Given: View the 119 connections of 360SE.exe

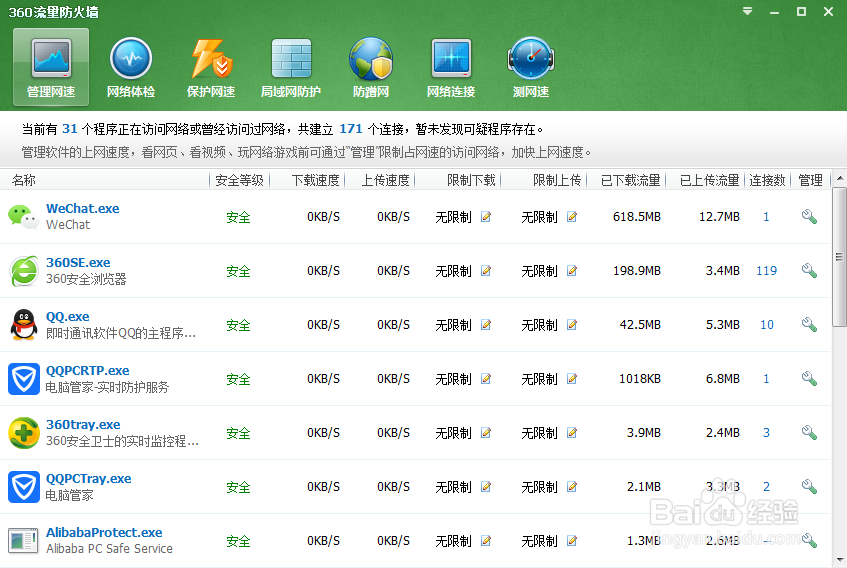Looking at the screenshot, I should tap(767, 271).
